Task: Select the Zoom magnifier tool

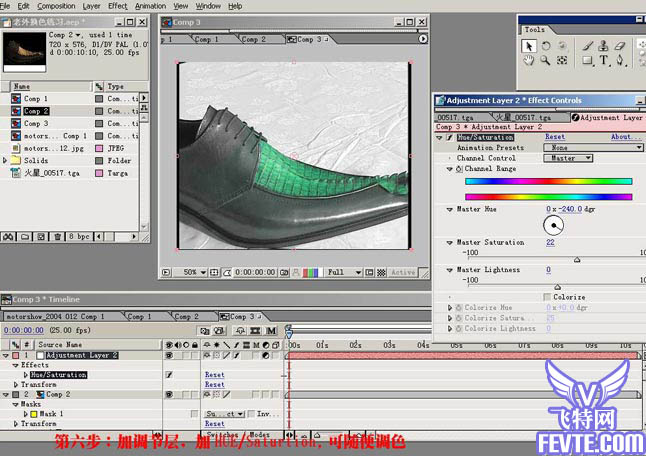Action: 545,61
